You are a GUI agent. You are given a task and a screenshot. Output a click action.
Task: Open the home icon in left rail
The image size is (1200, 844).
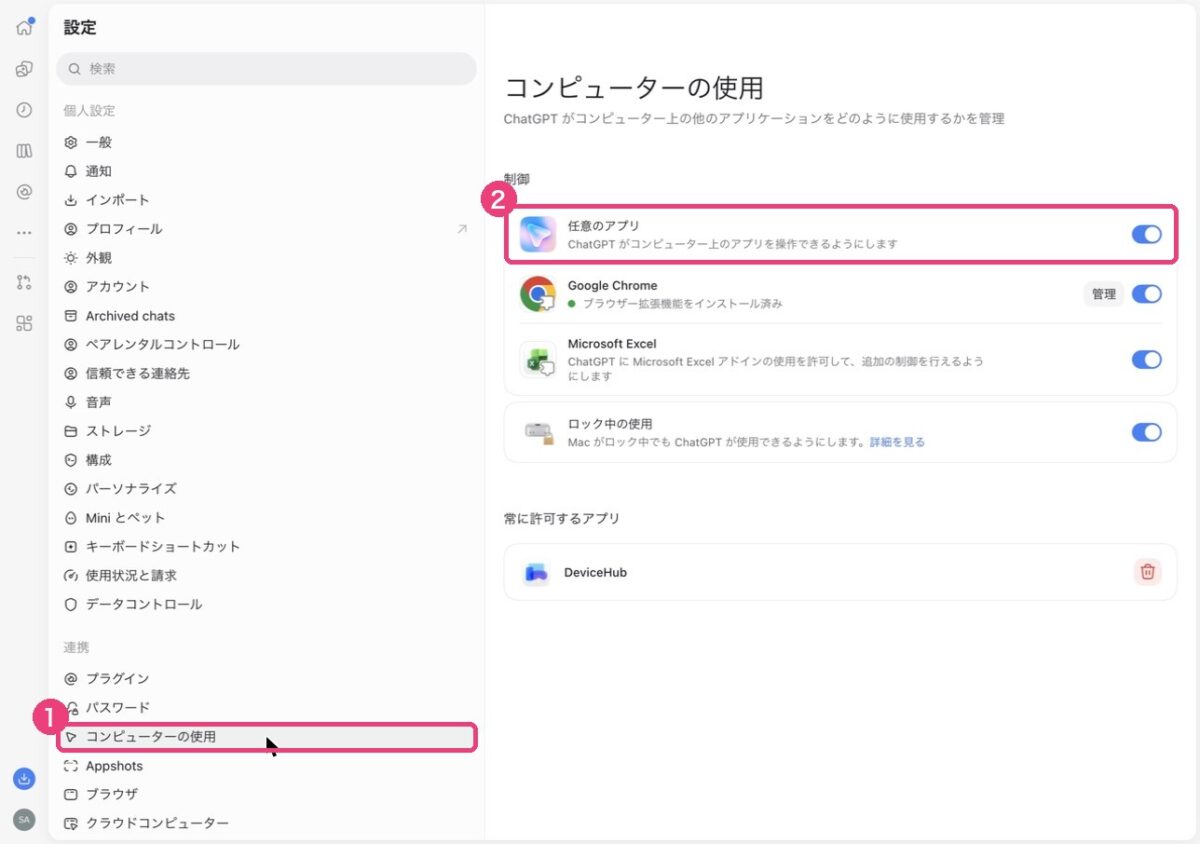pos(24,28)
